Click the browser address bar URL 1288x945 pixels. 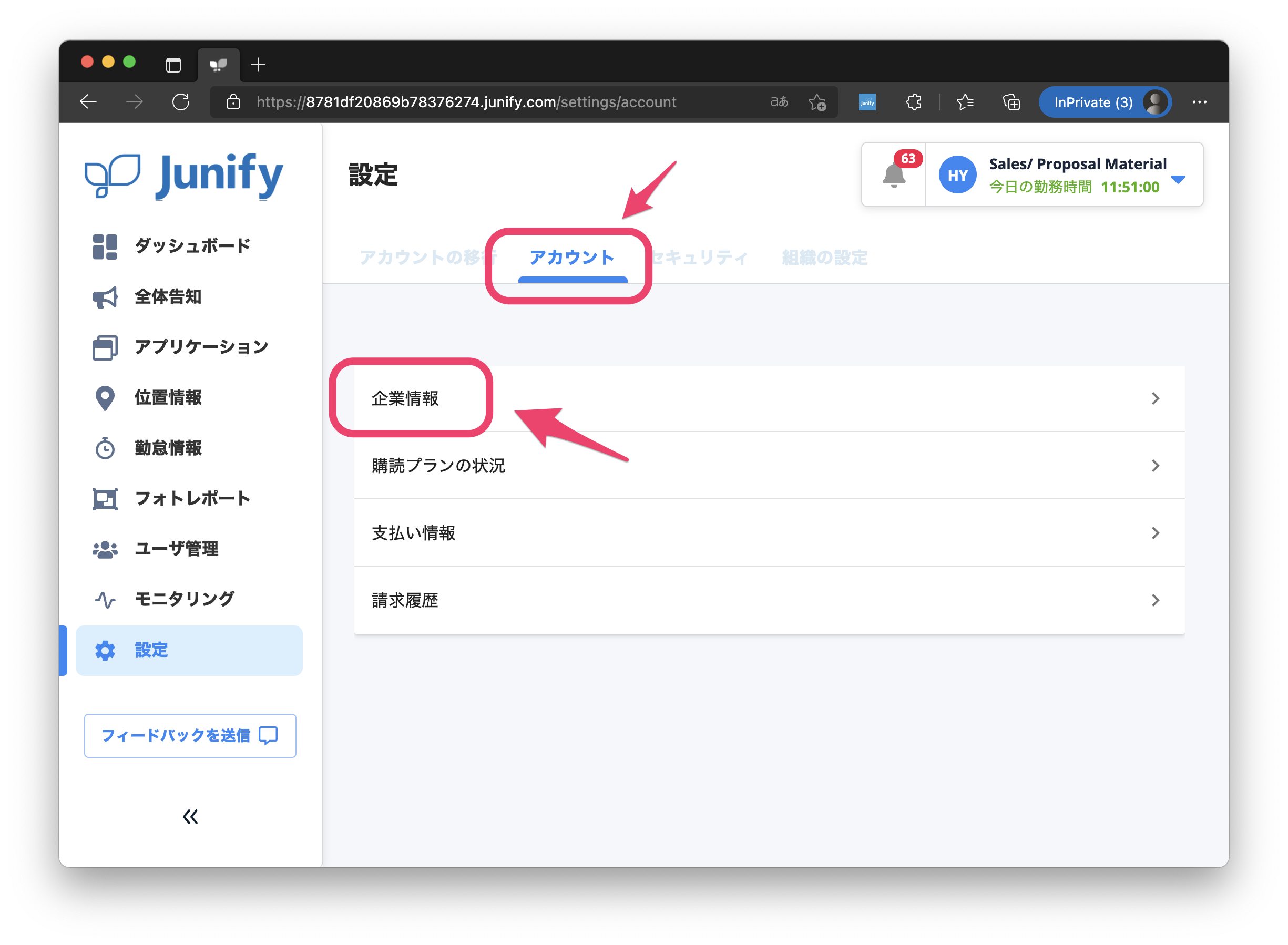pyautogui.click(x=466, y=102)
